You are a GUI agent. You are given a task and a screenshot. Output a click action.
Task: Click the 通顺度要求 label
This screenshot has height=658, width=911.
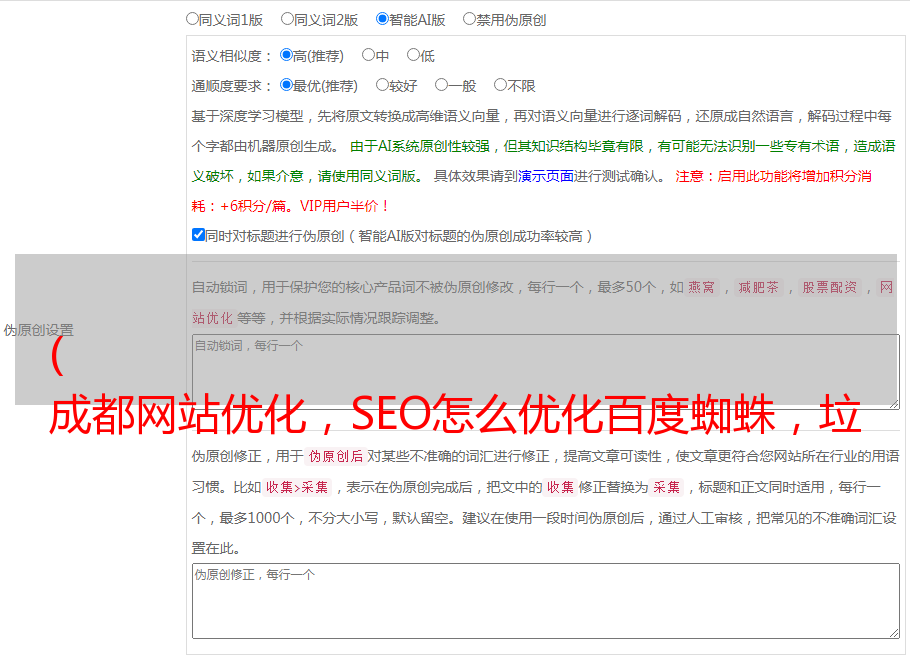click(x=232, y=87)
